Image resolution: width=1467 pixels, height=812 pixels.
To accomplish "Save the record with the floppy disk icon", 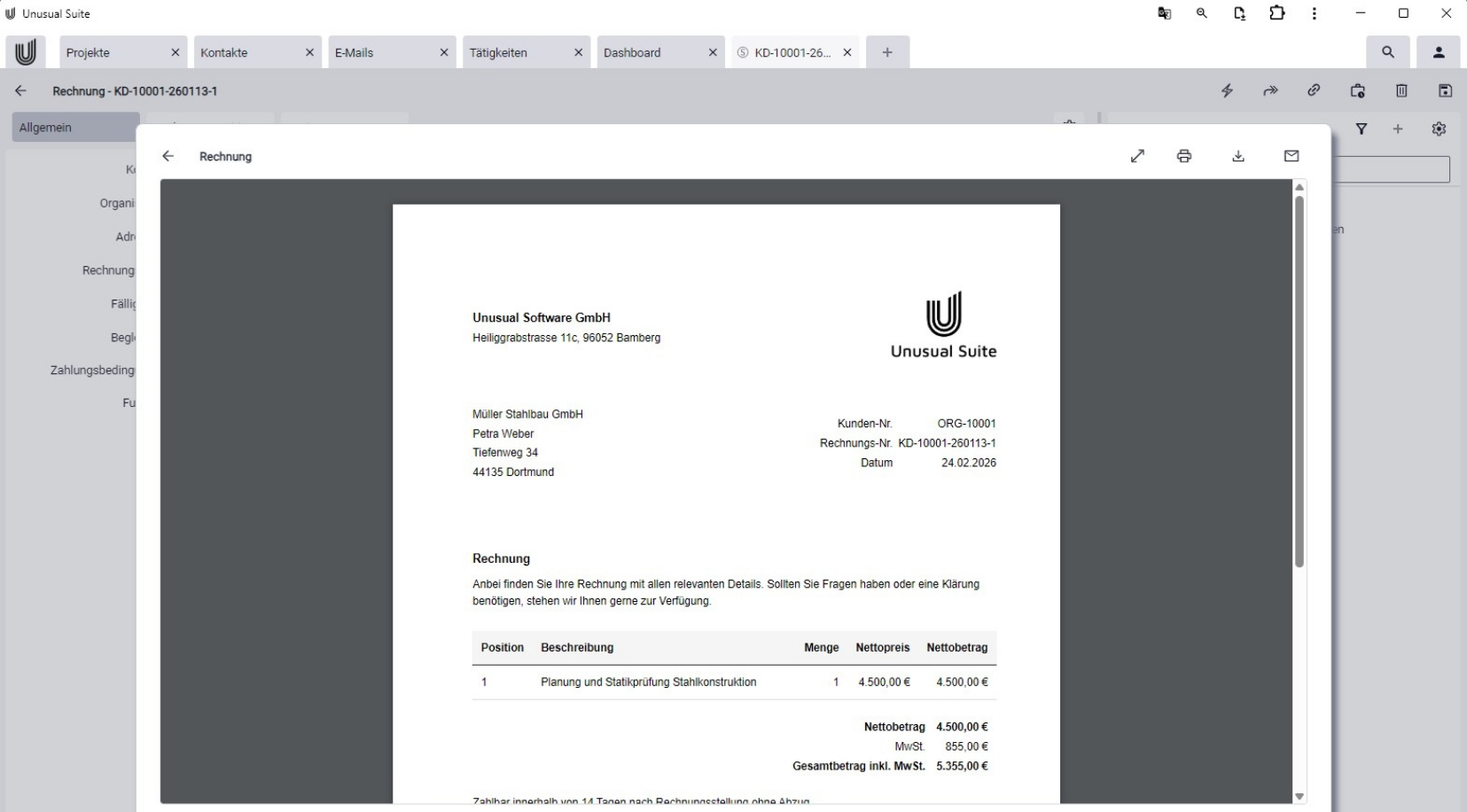I will pyautogui.click(x=1446, y=90).
